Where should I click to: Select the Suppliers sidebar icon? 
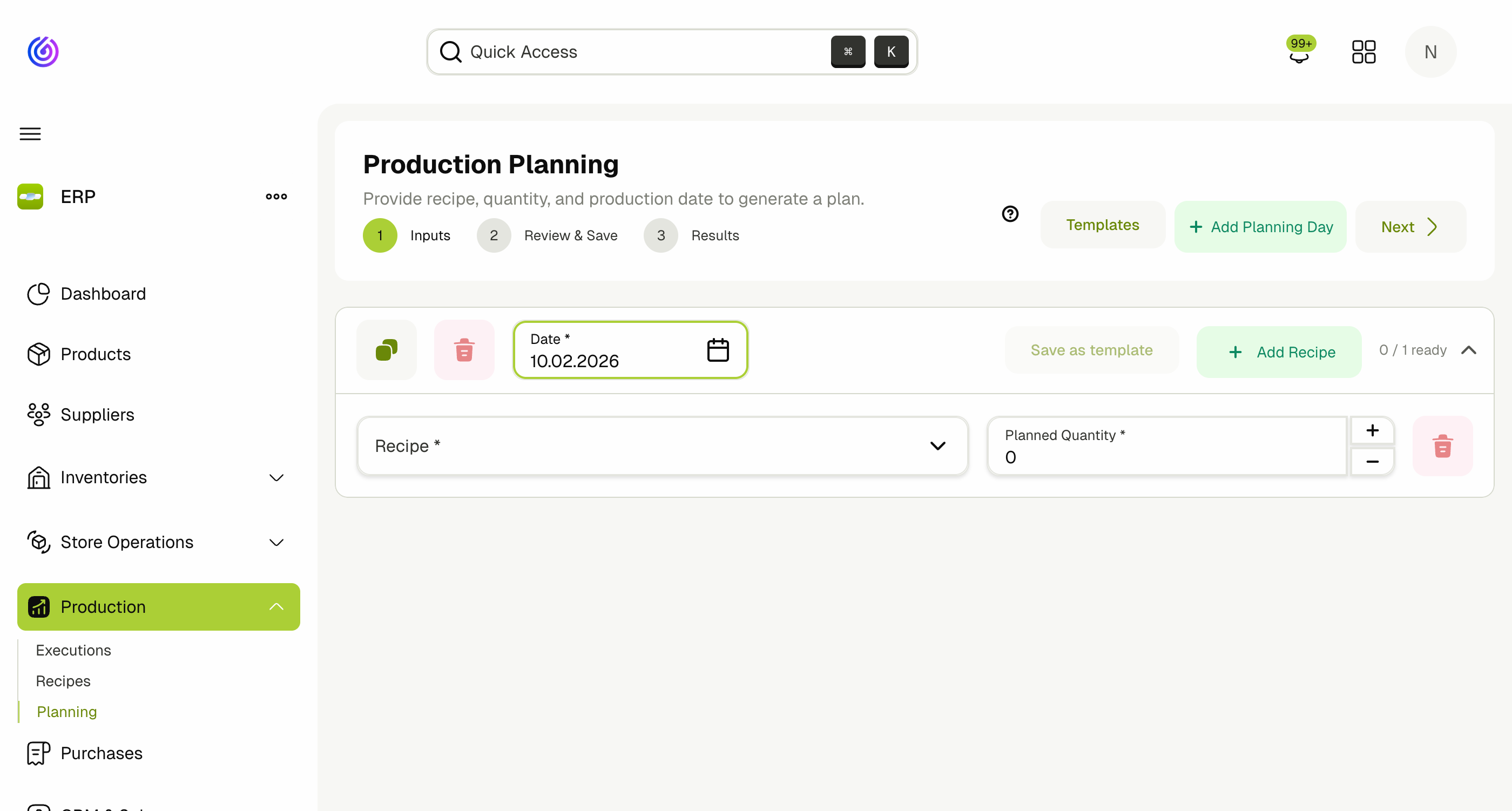[38, 414]
